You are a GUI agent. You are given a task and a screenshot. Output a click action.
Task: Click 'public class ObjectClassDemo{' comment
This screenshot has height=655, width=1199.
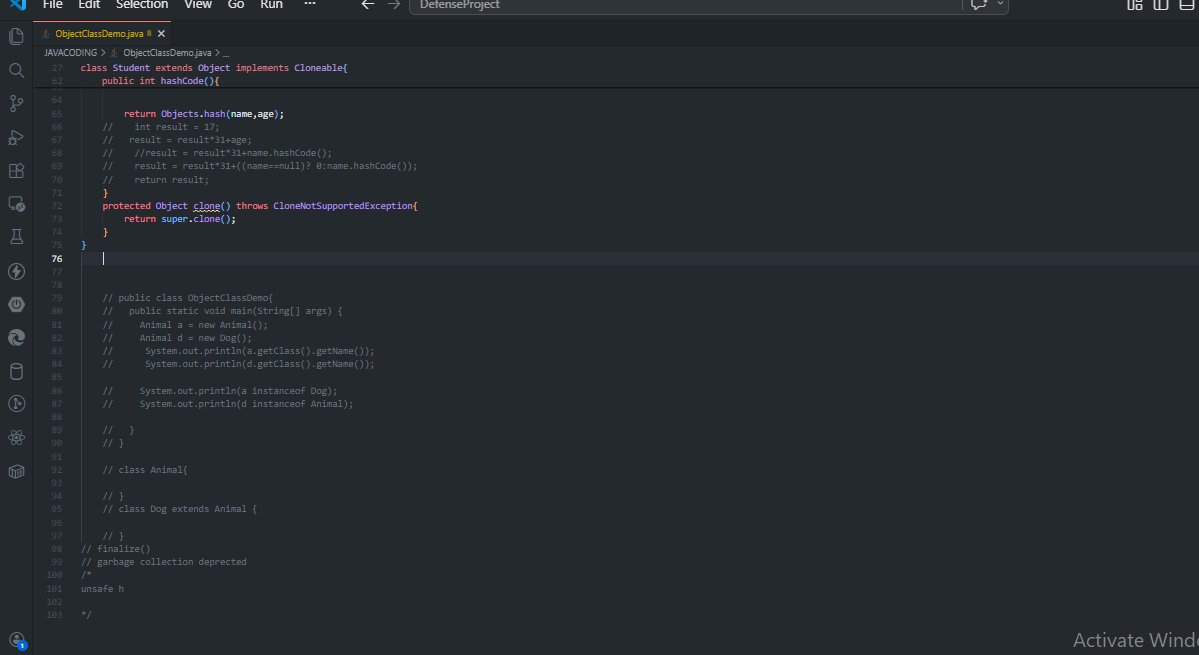pos(187,298)
